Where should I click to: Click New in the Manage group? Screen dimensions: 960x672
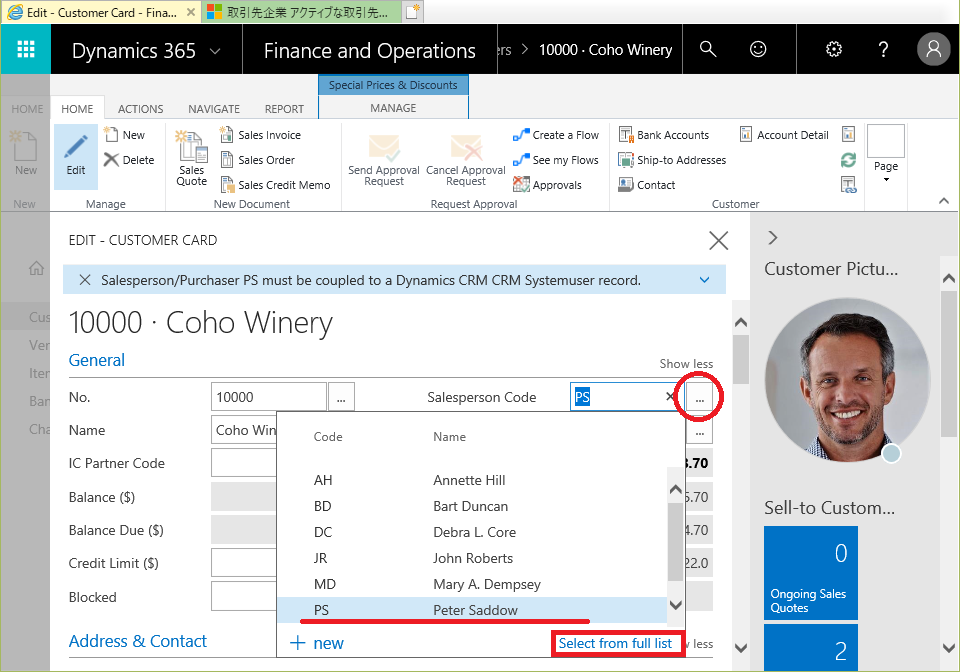pos(125,135)
